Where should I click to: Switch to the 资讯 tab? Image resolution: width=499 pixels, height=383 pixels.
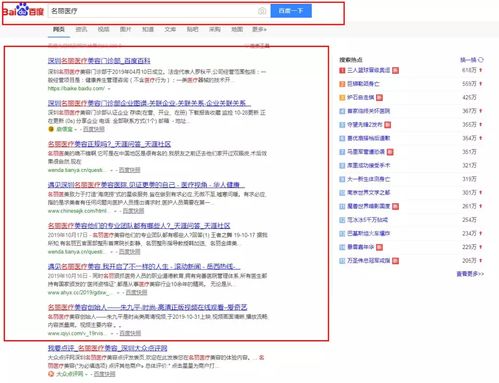click(81, 29)
